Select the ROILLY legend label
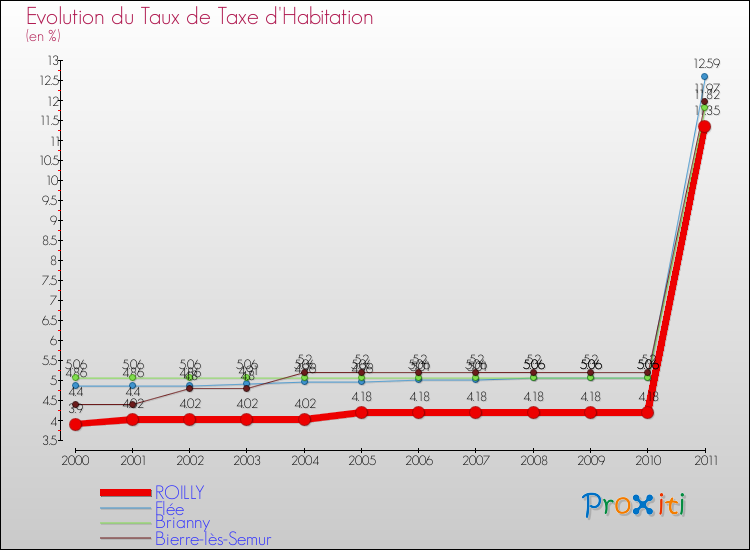 (180, 492)
